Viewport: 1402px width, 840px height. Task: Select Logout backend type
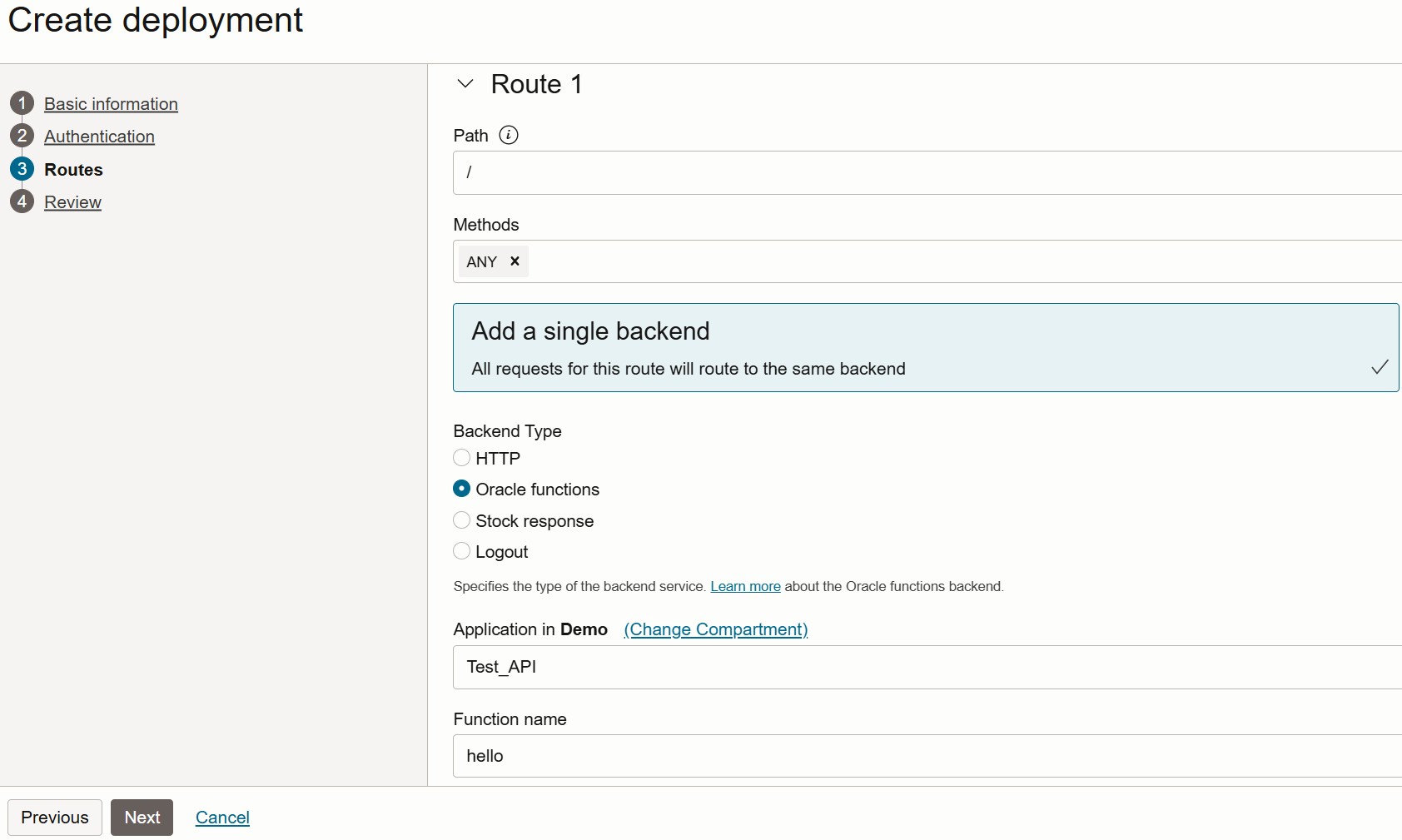462,551
